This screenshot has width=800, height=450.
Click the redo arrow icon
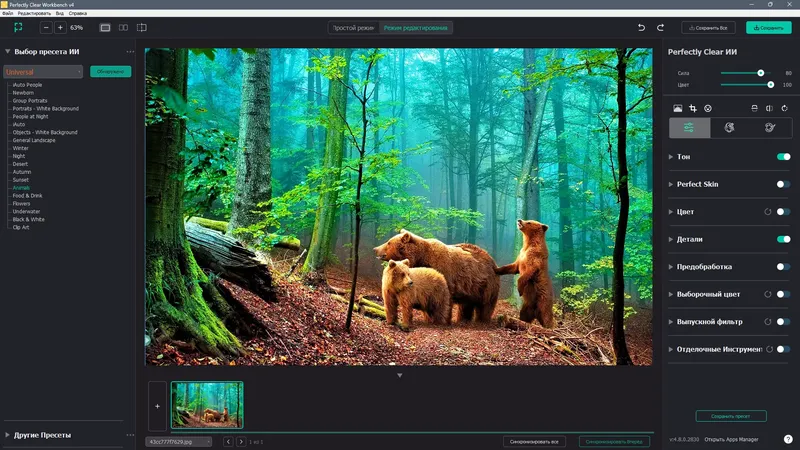pyautogui.click(x=660, y=28)
